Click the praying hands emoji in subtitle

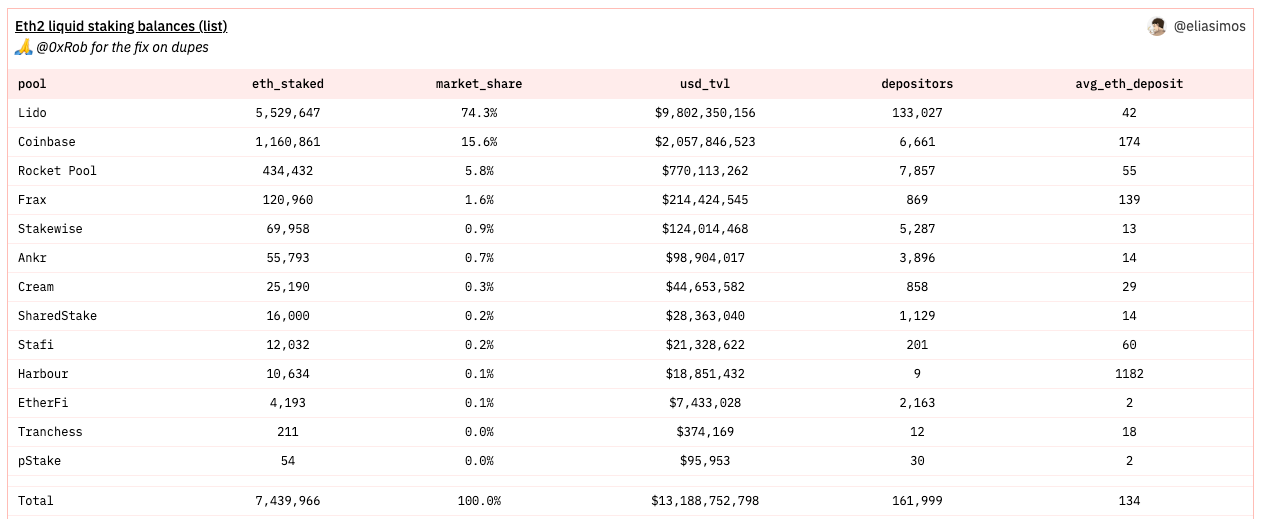[24, 47]
